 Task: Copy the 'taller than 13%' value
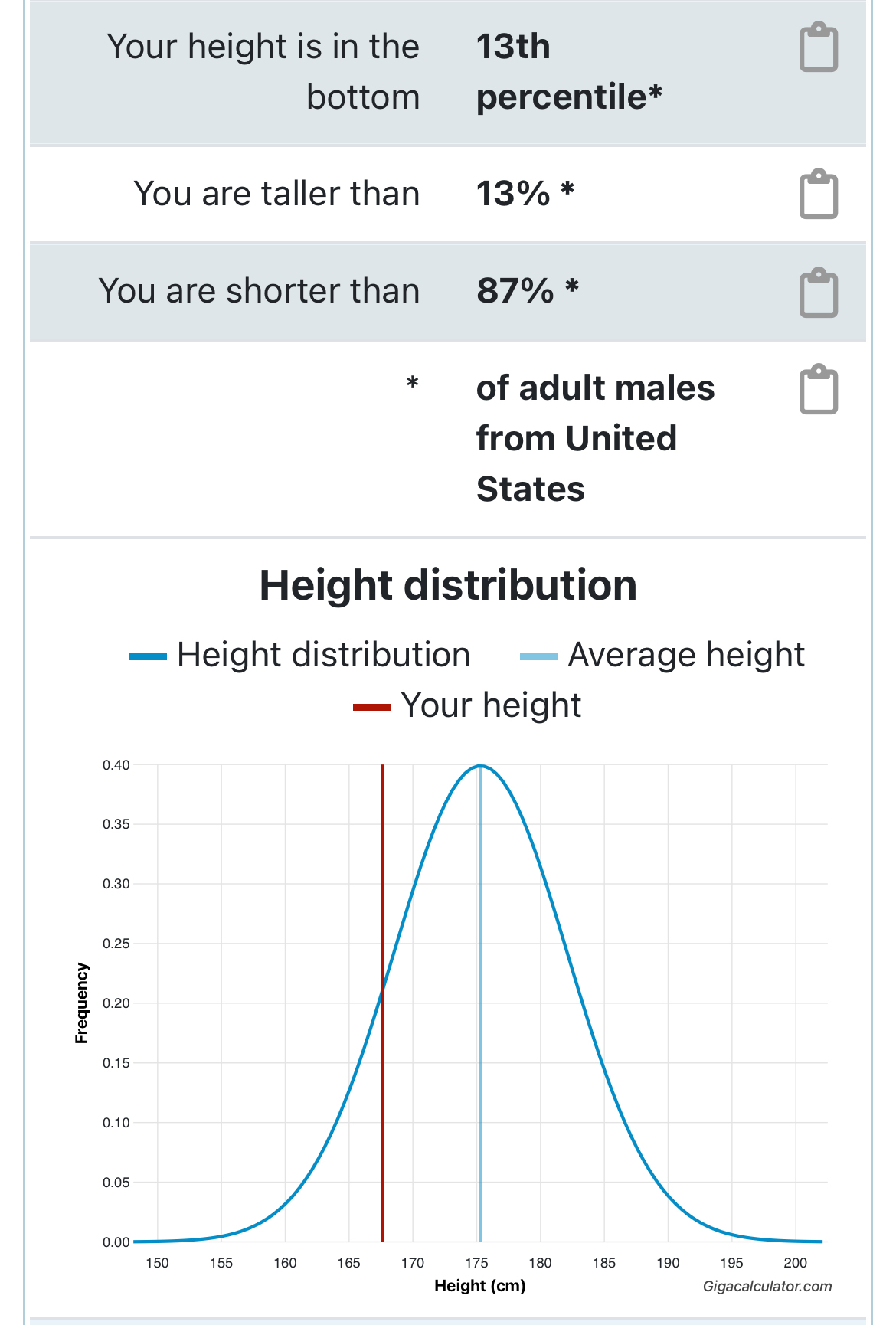pos(818,194)
